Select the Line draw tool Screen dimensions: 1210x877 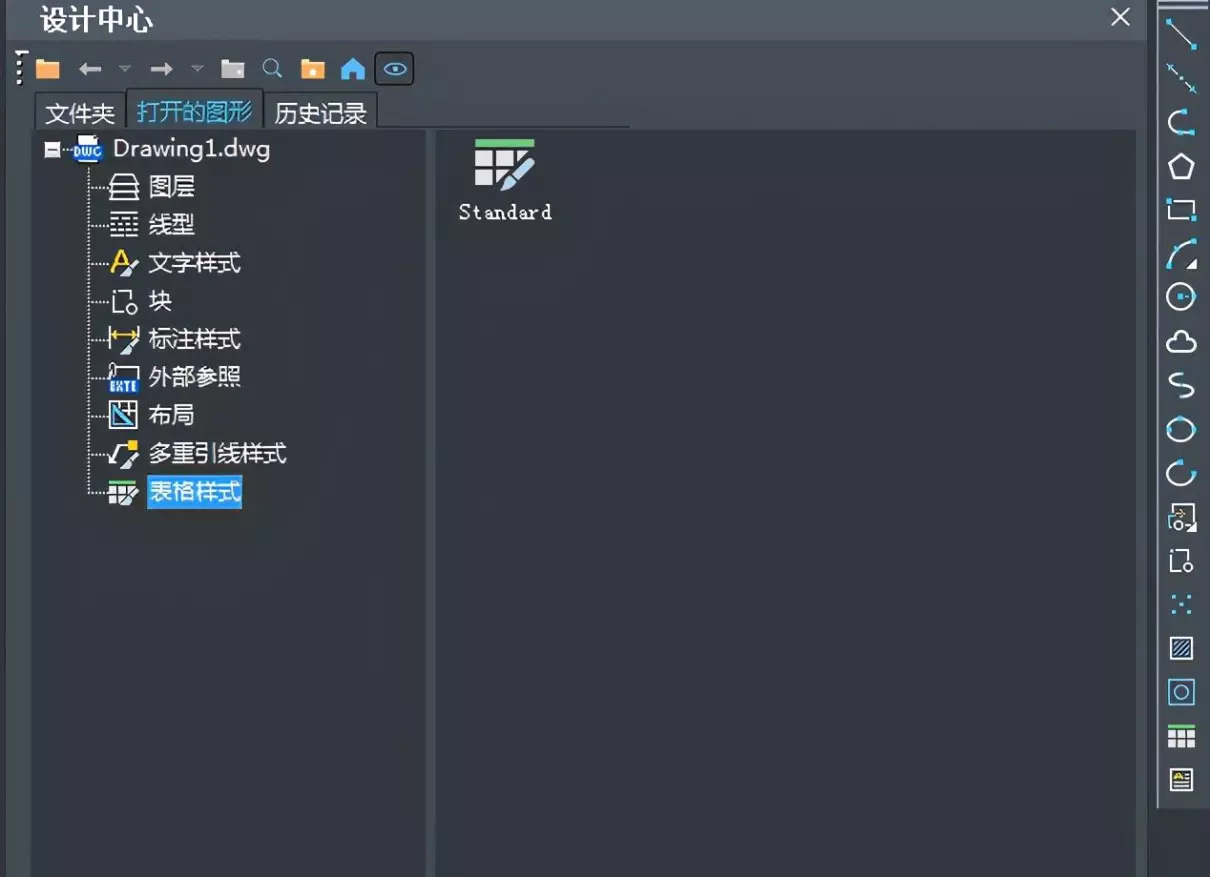[x=1181, y=35]
